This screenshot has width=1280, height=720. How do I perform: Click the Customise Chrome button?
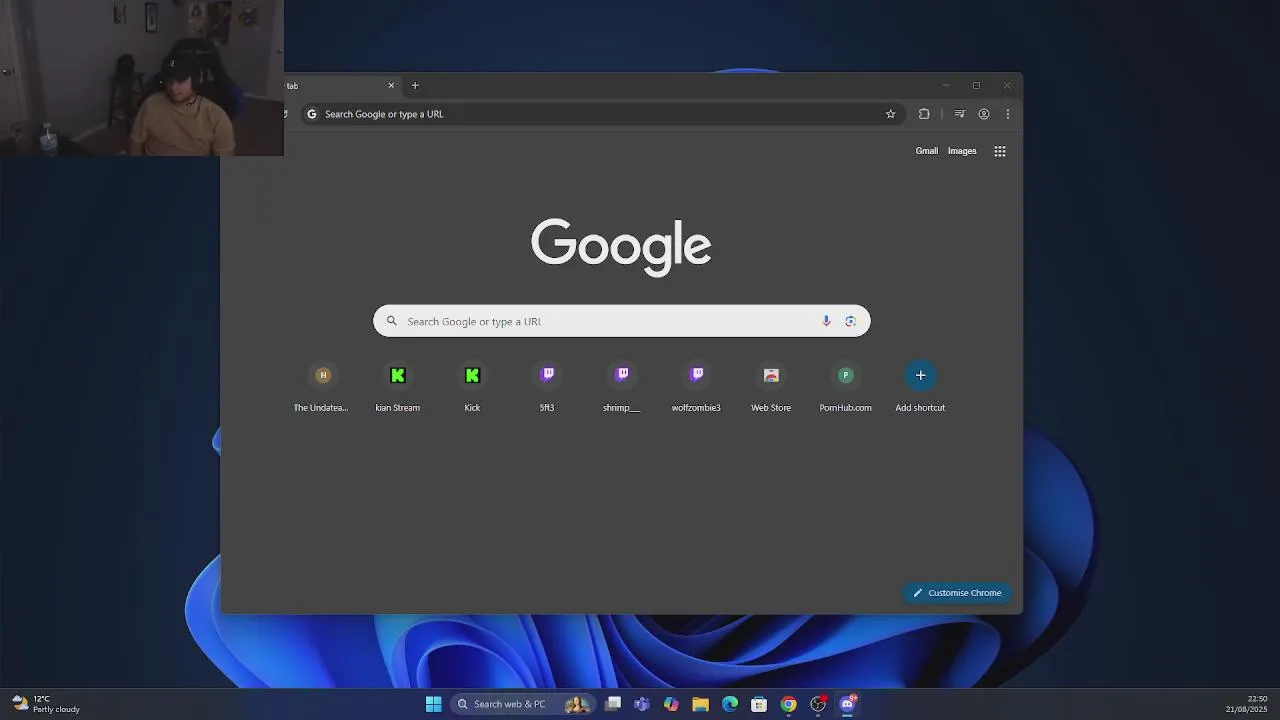[x=957, y=593]
